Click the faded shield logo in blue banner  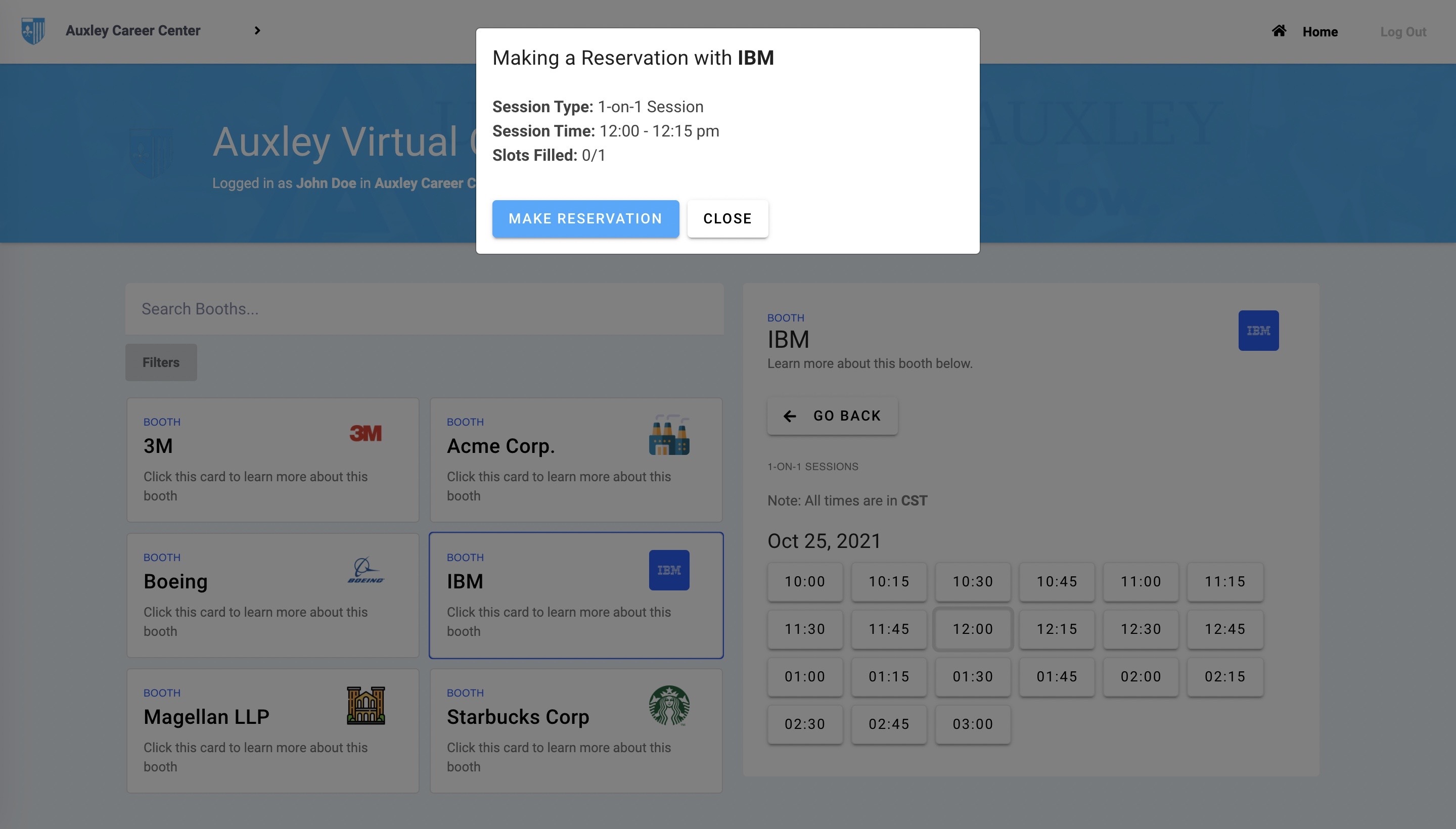150,153
